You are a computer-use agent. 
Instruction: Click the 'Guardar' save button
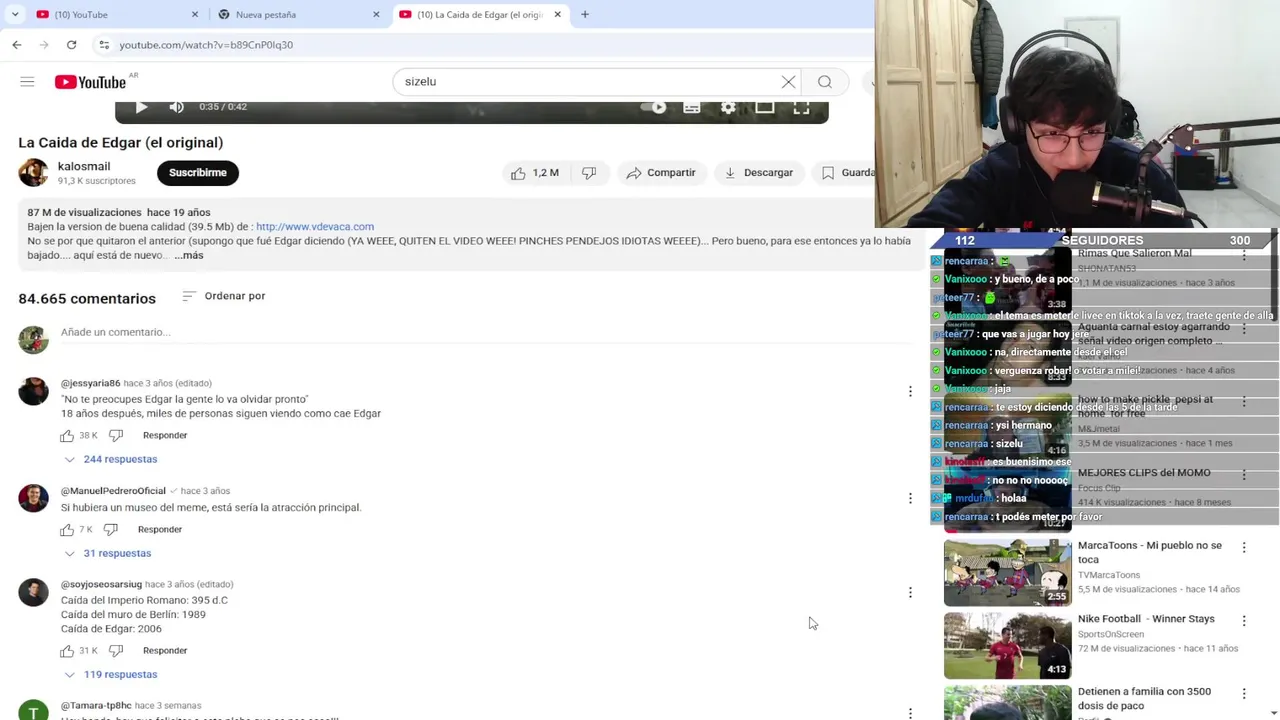coord(846,173)
